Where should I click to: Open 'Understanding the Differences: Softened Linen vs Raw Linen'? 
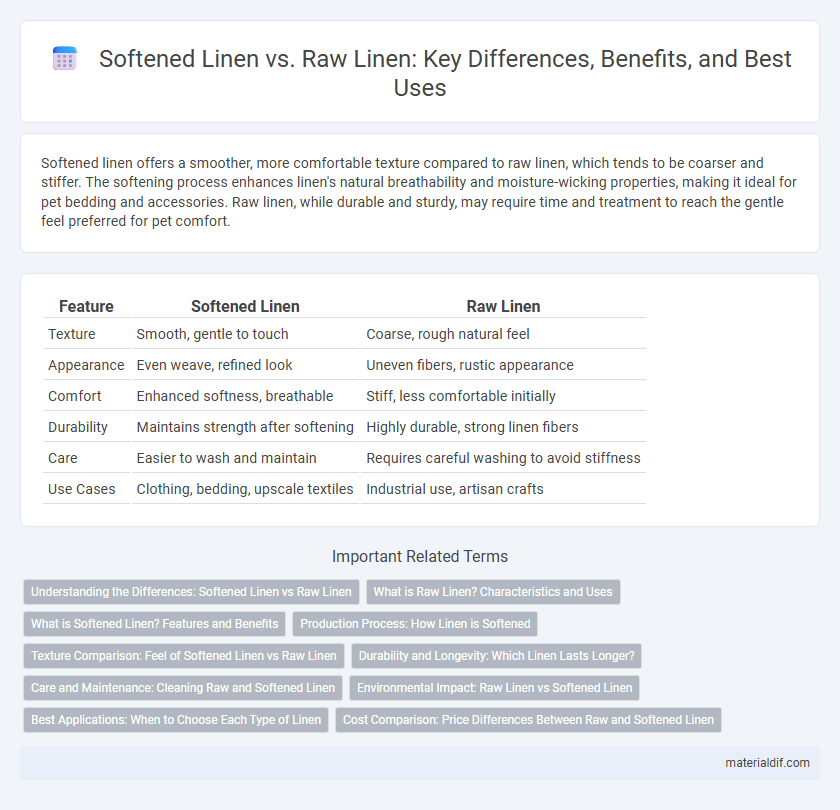point(191,591)
